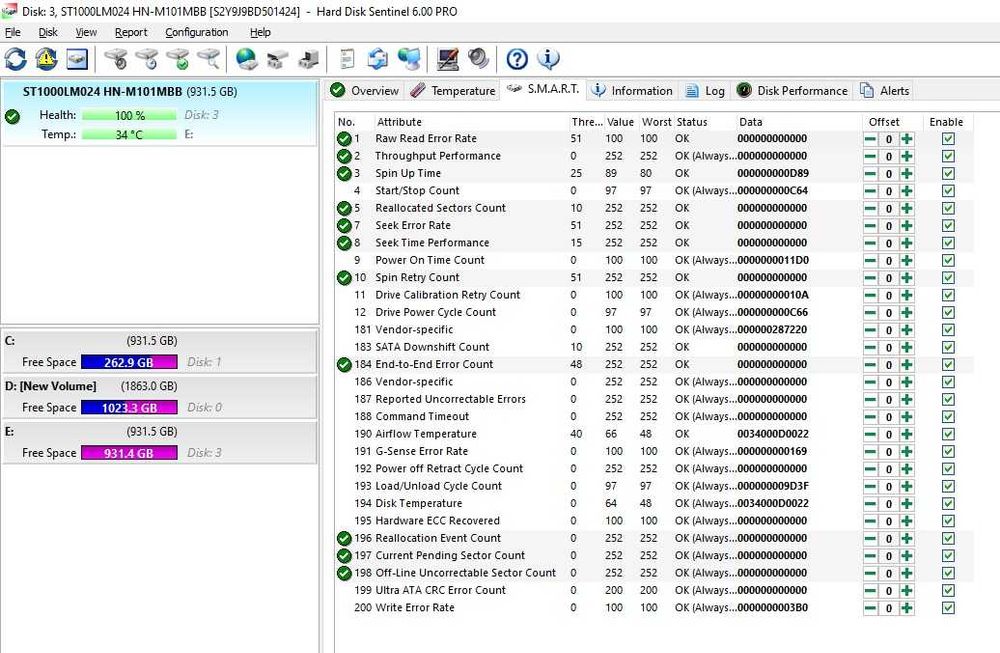Click green check icon beside Spin Up Time

click(x=344, y=173)
